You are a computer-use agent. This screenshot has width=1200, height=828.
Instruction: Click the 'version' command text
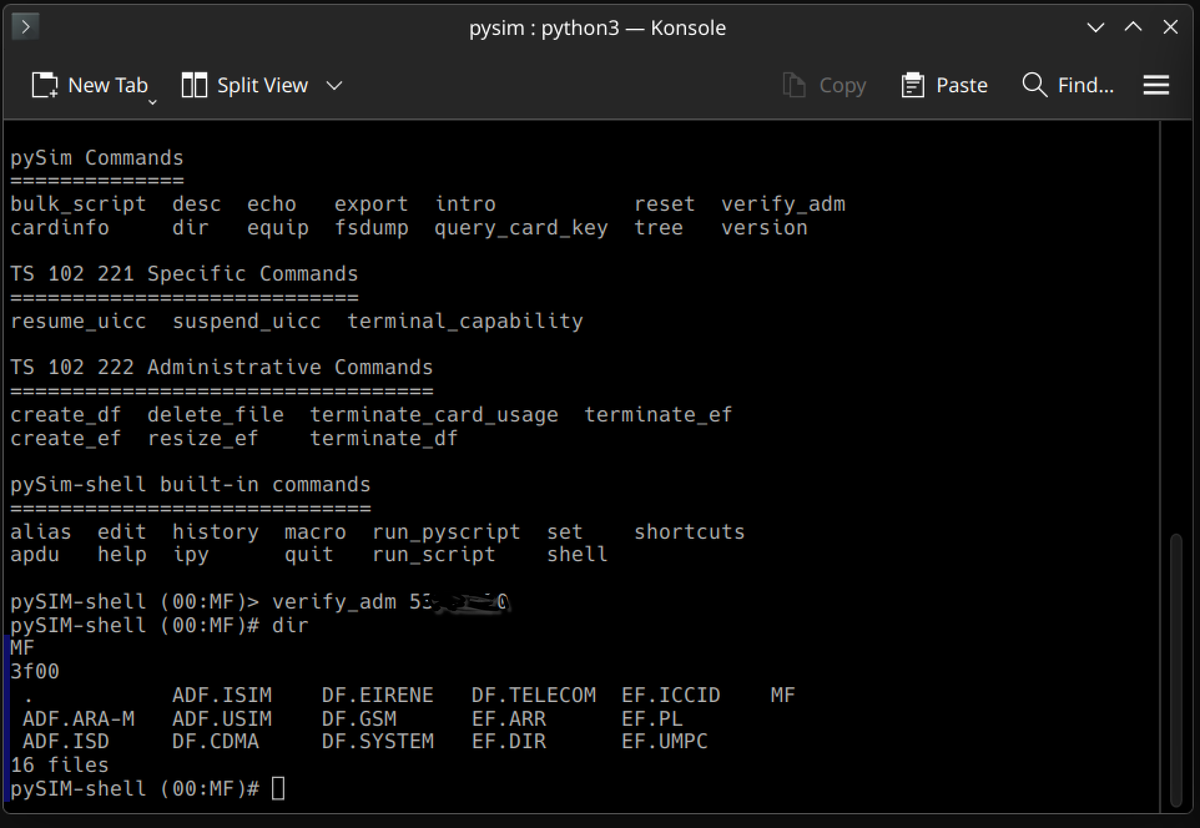tap(764, 228)
